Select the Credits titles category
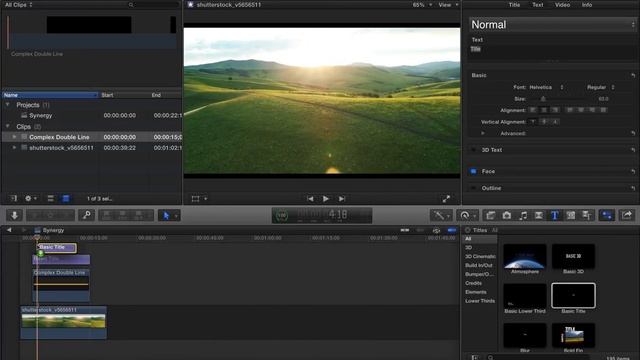Screen dimensions: 640x360 (x=473, y=283)
